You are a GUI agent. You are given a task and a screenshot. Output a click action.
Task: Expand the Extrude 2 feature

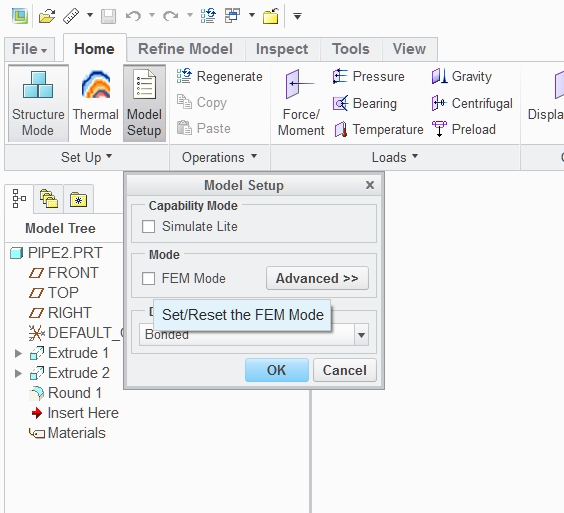pyautogui.click(x=18, y=373)
